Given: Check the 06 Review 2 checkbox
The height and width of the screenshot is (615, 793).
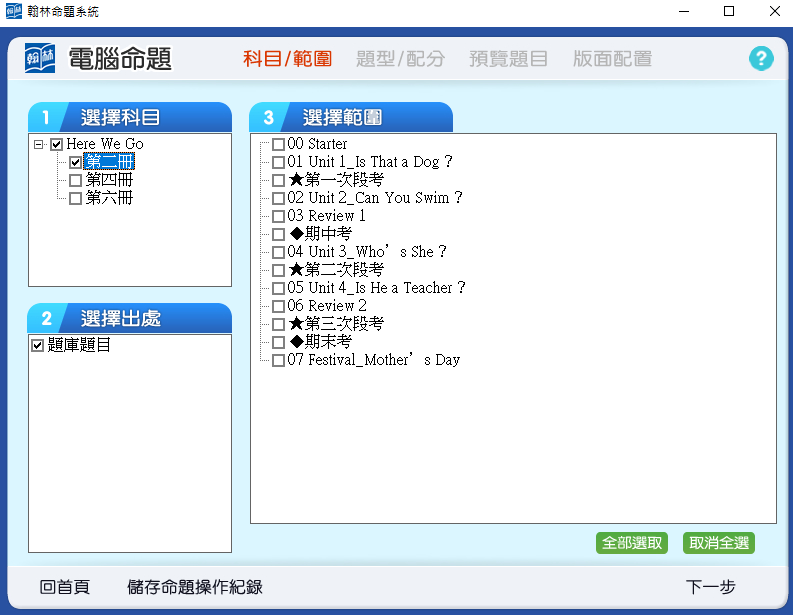Looking at the screenshot, I should pos(278,306).
